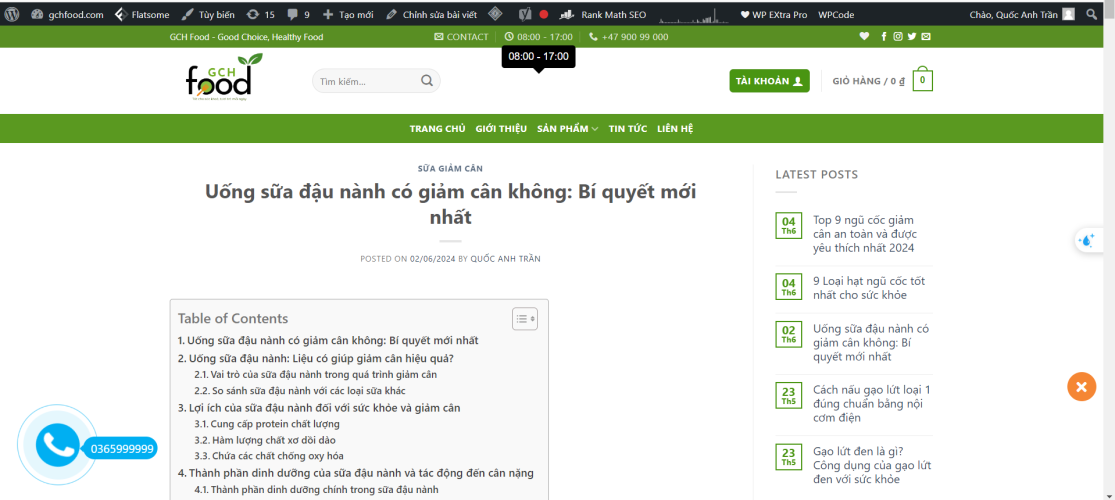The height and width of the screenshot is (500, 1115).
Task: Open LIÊN HỆ in navigation
Action: click(675, 129)
